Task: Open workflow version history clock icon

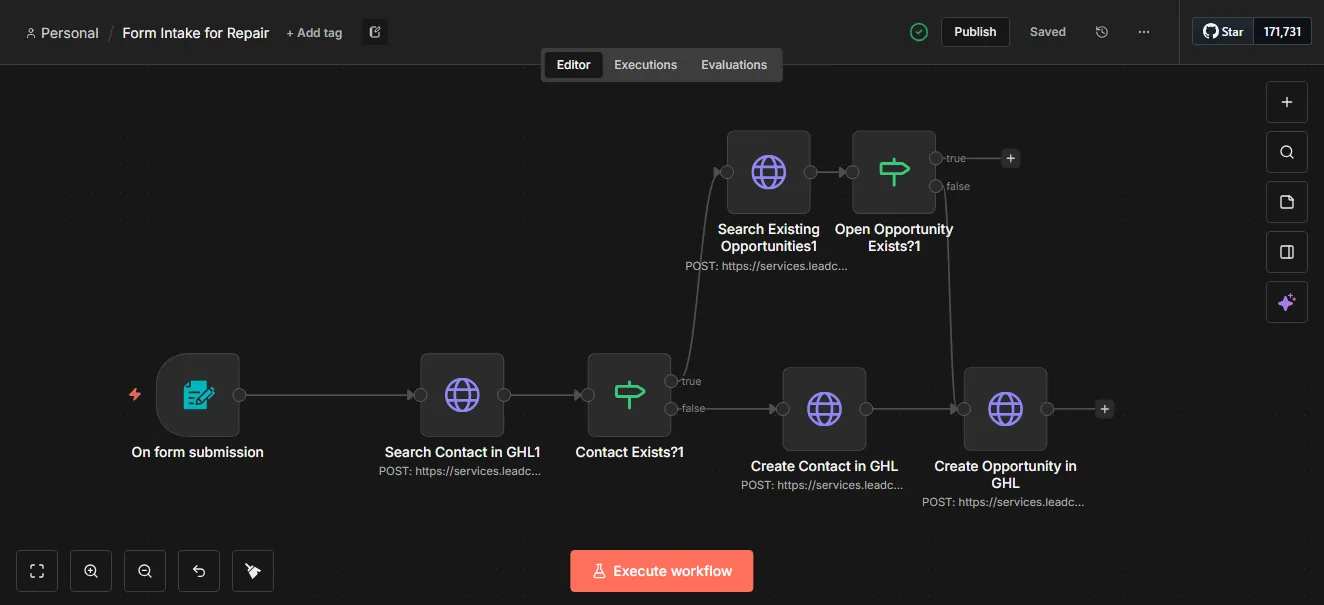Action: (x=1102, y=32)
